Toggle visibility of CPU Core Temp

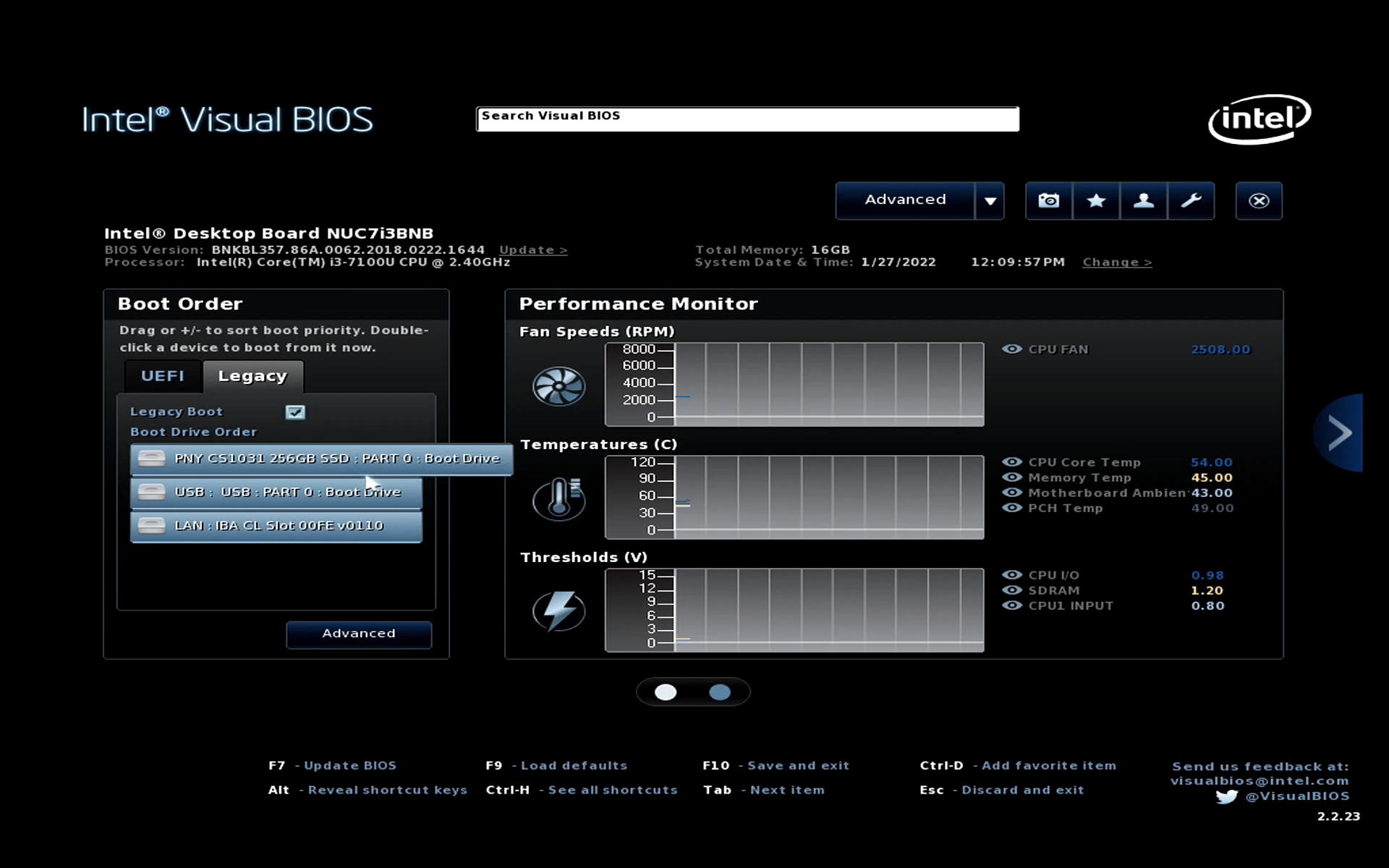click(1011, 461)
